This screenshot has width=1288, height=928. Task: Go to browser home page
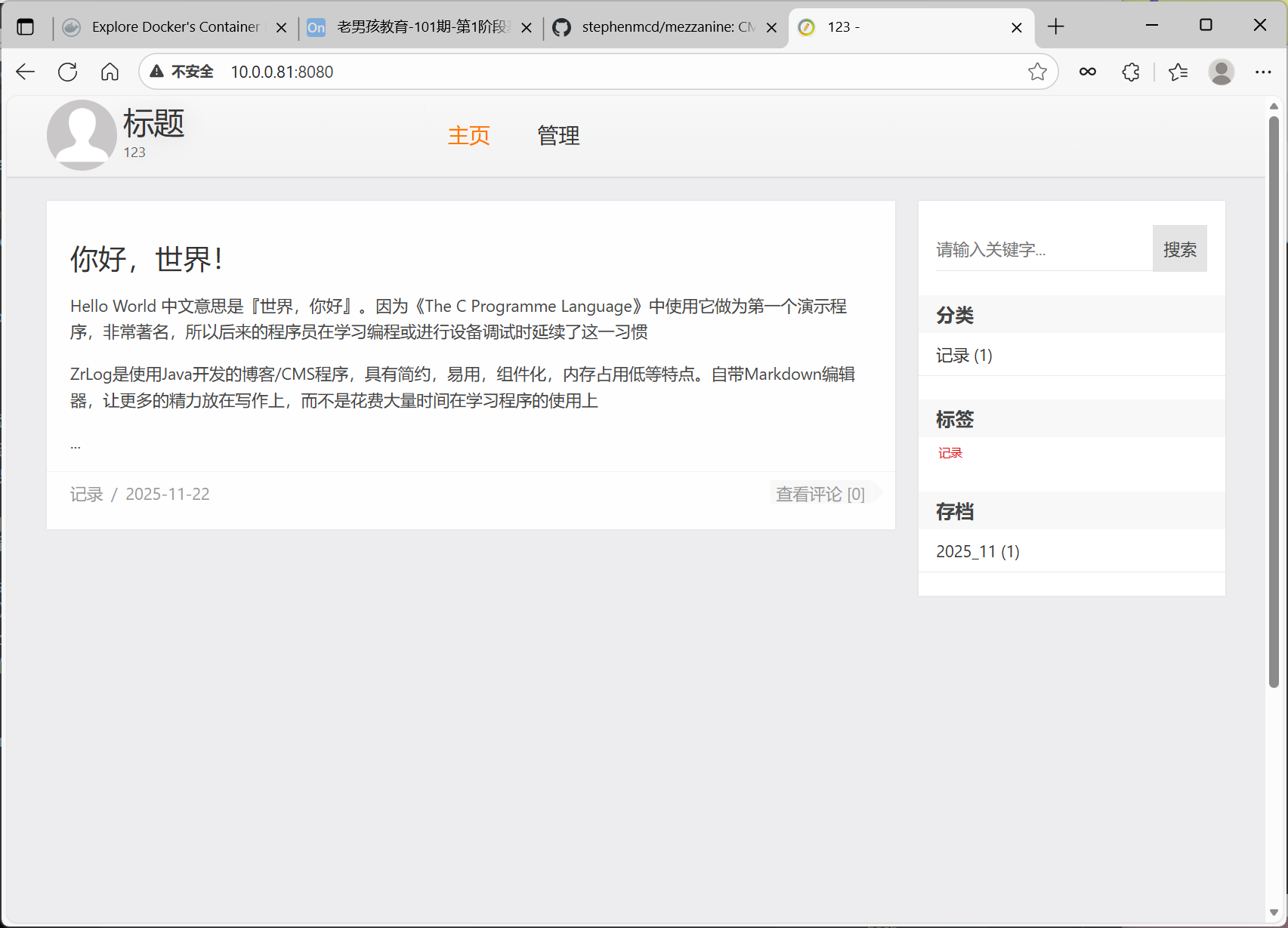pyautogui.click(x=110, y=72)
